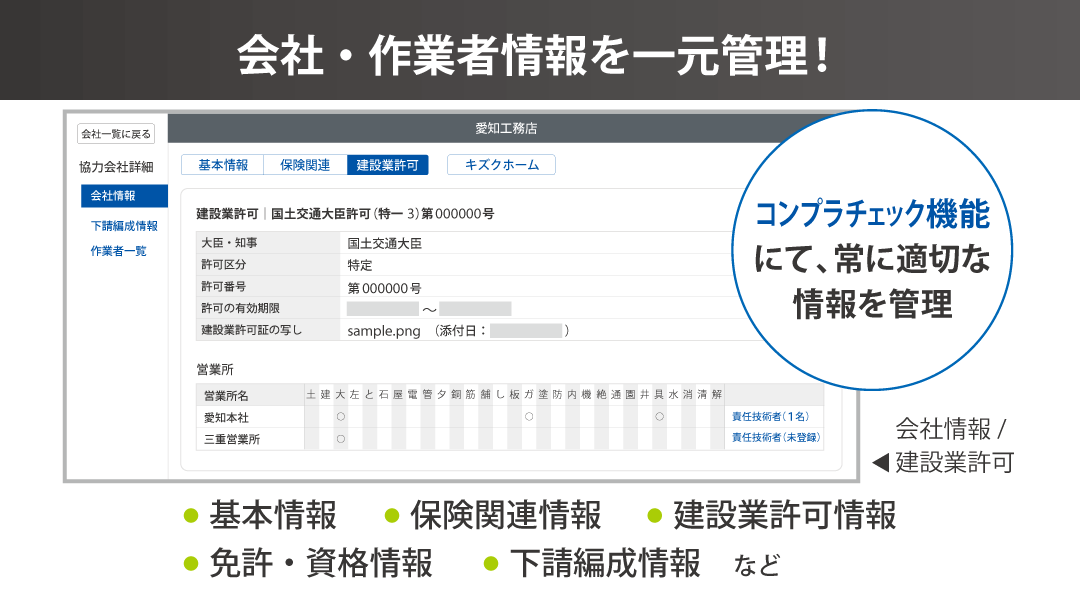Click the 営業所名 column header
Screen dimensions: 1080x600
[226, 395]
